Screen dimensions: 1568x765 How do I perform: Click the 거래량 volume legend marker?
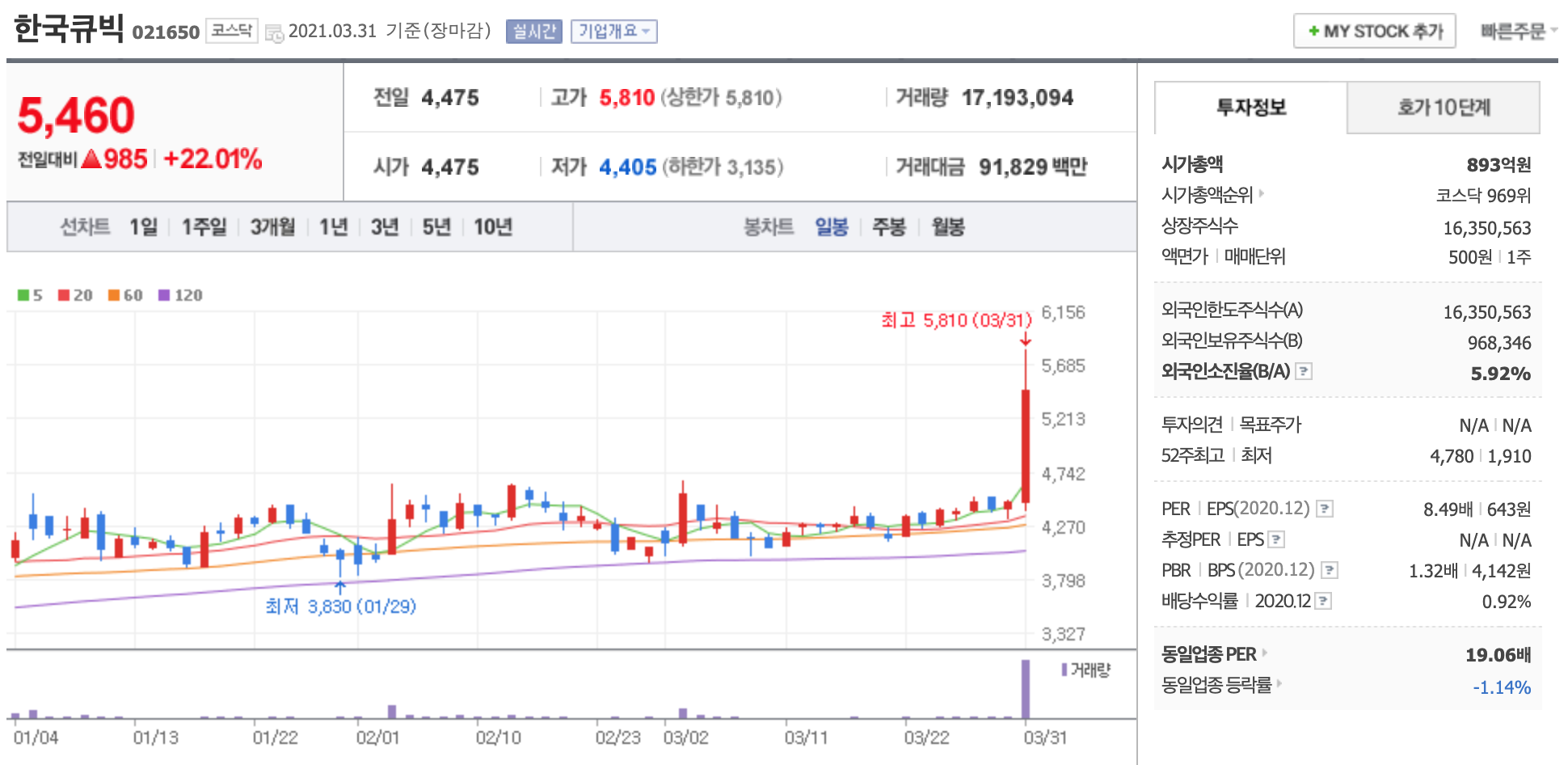click(1064, 670)
